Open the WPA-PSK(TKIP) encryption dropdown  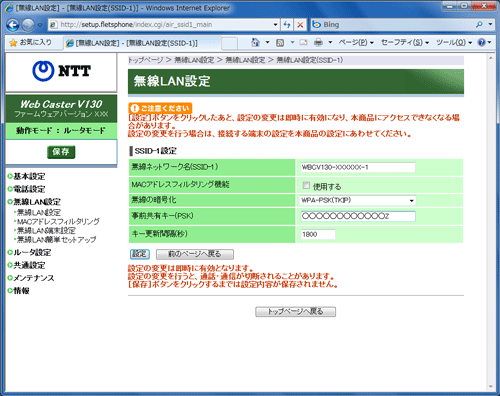(358, 200)
